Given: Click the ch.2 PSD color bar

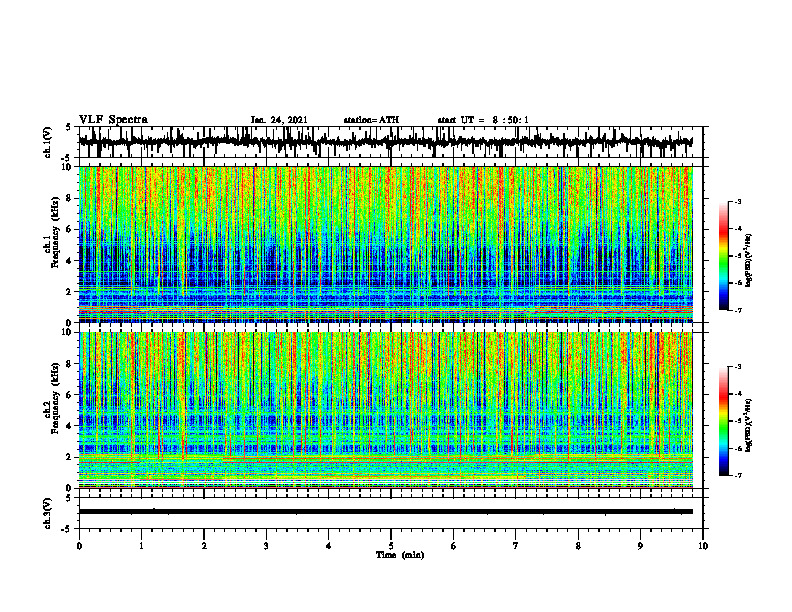Looking at the screenshot, I should [x=724, y=421].
